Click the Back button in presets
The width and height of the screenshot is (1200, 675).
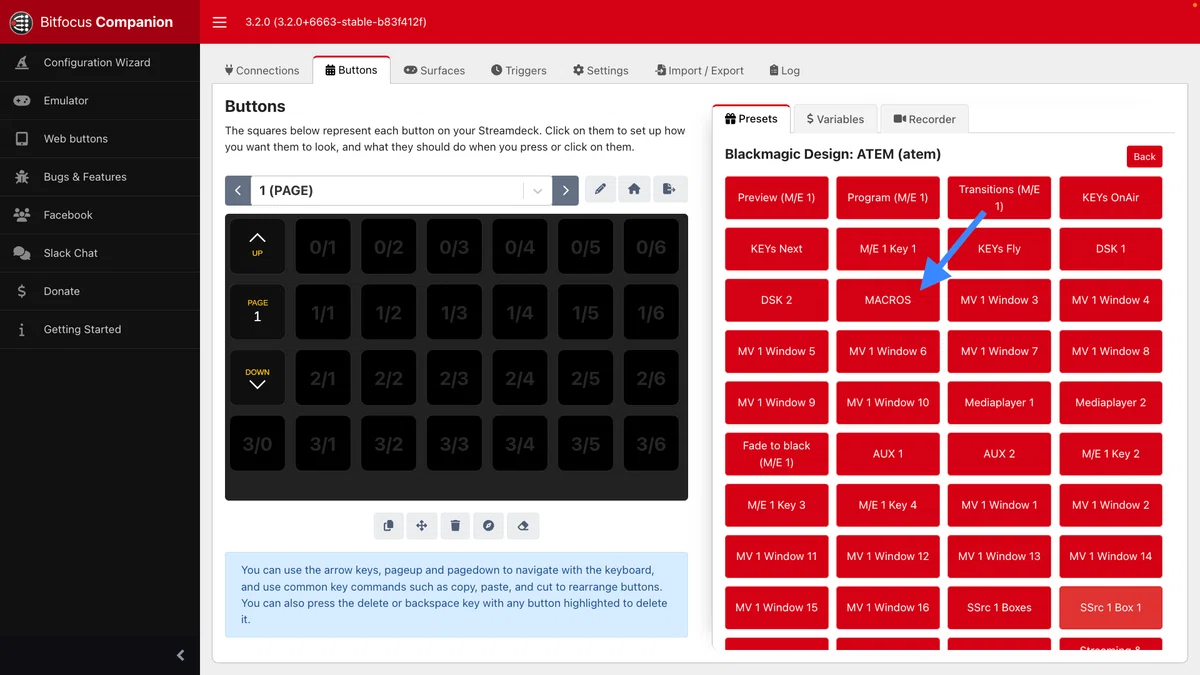click(x=1144, y=156)
